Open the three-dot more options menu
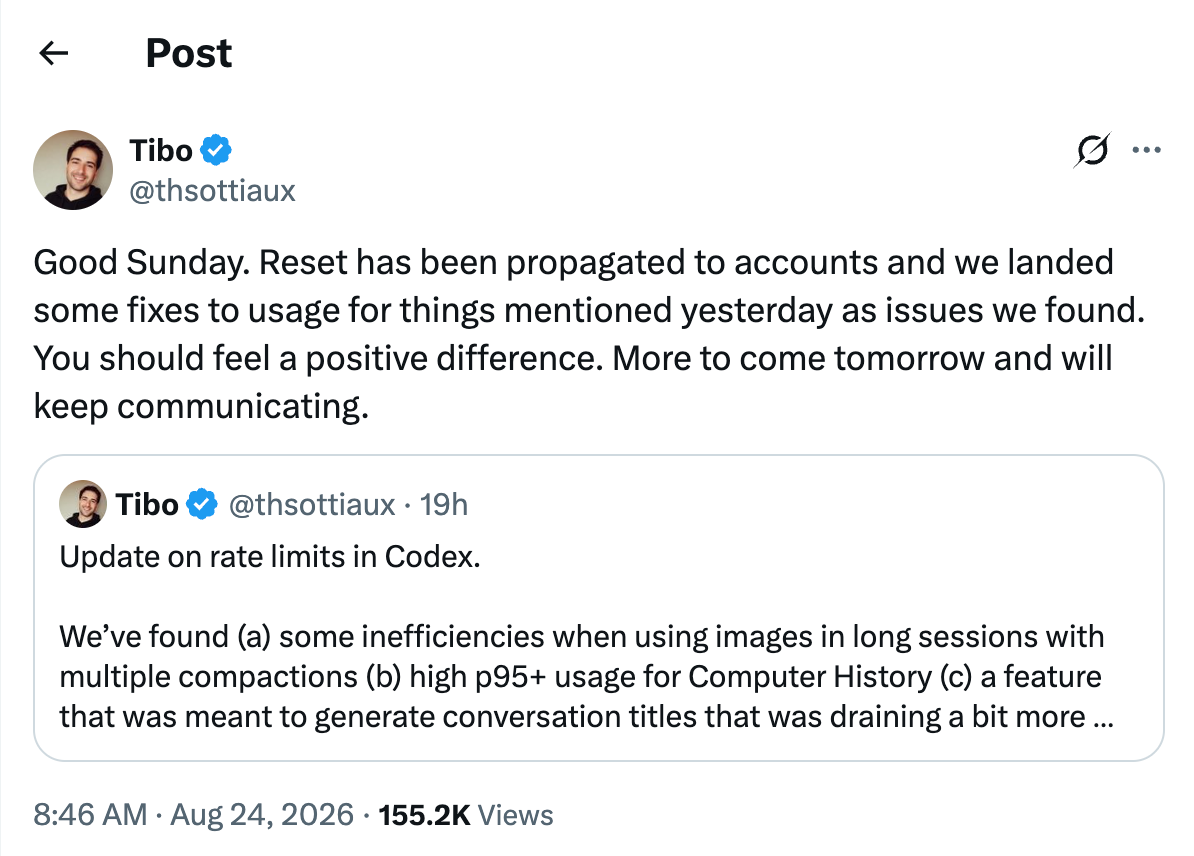This screenshot has height=856, width=1194. pos(1146,150)
